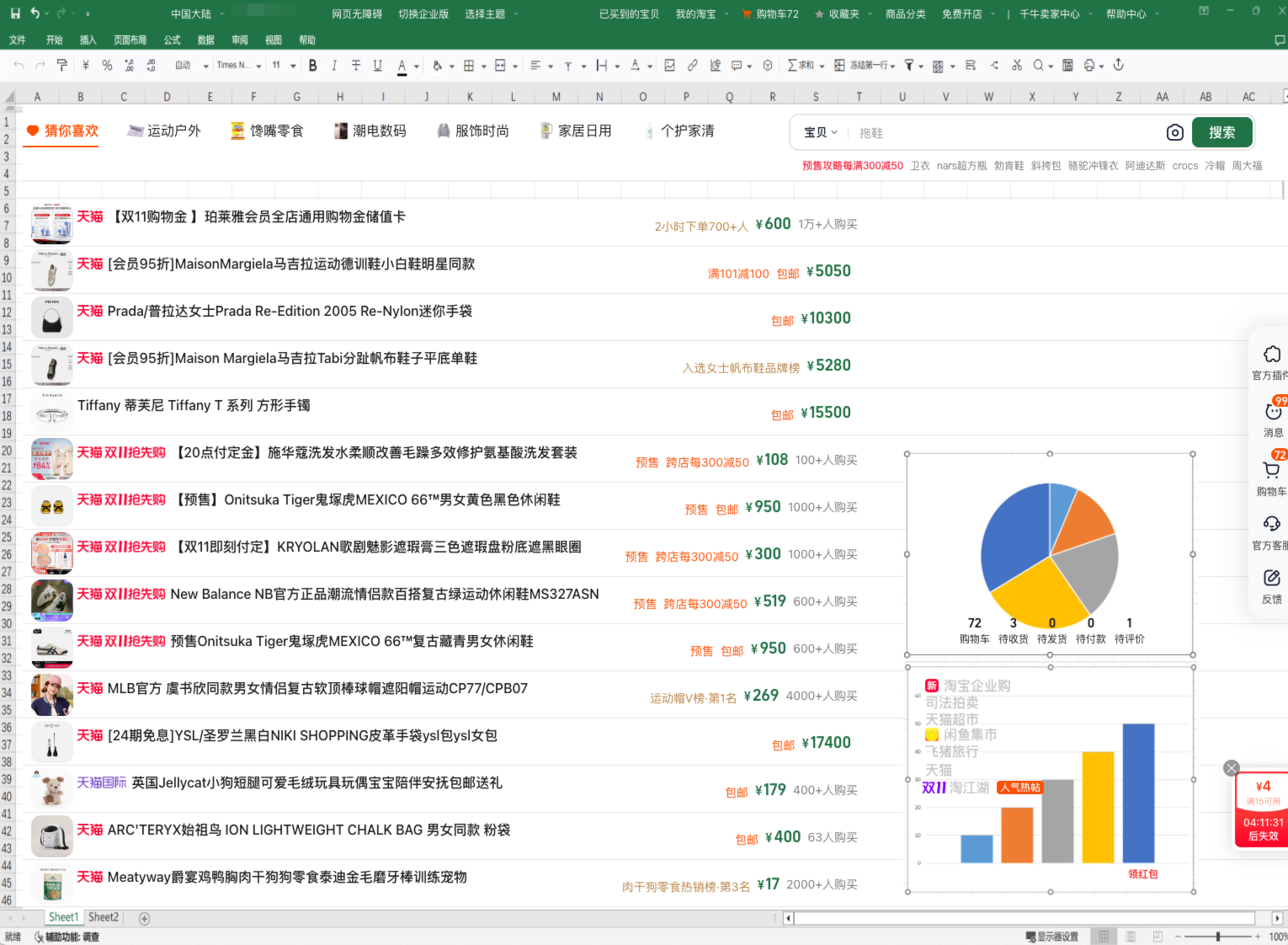Toggle italic formatting

pos(334,65)
